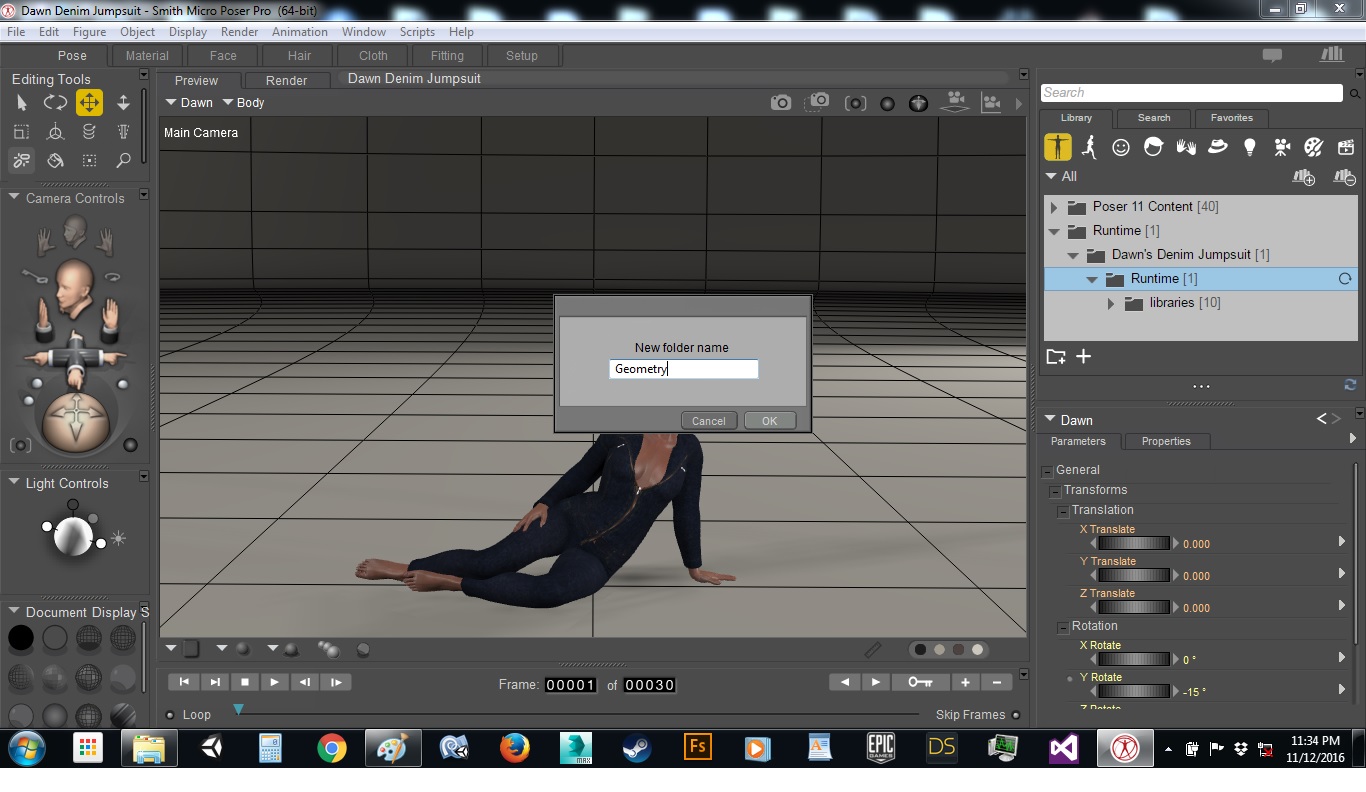Open the Pose category in Library
1366x792 pixels.
pyautogui.click(x=1089, y=147)
